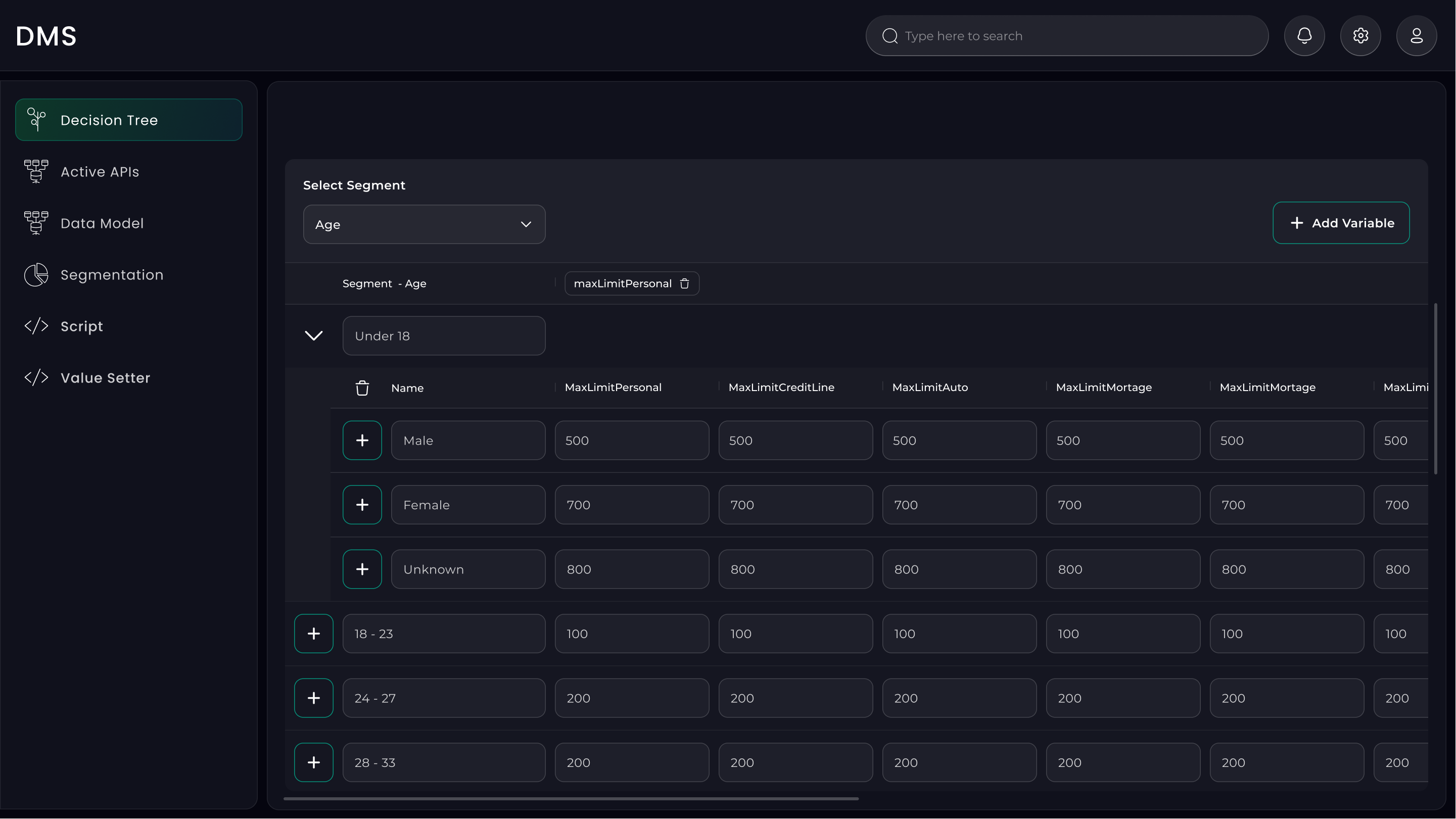Click the Script sidebar icon
1456x819 pixels.
click(x=36, y=326)
